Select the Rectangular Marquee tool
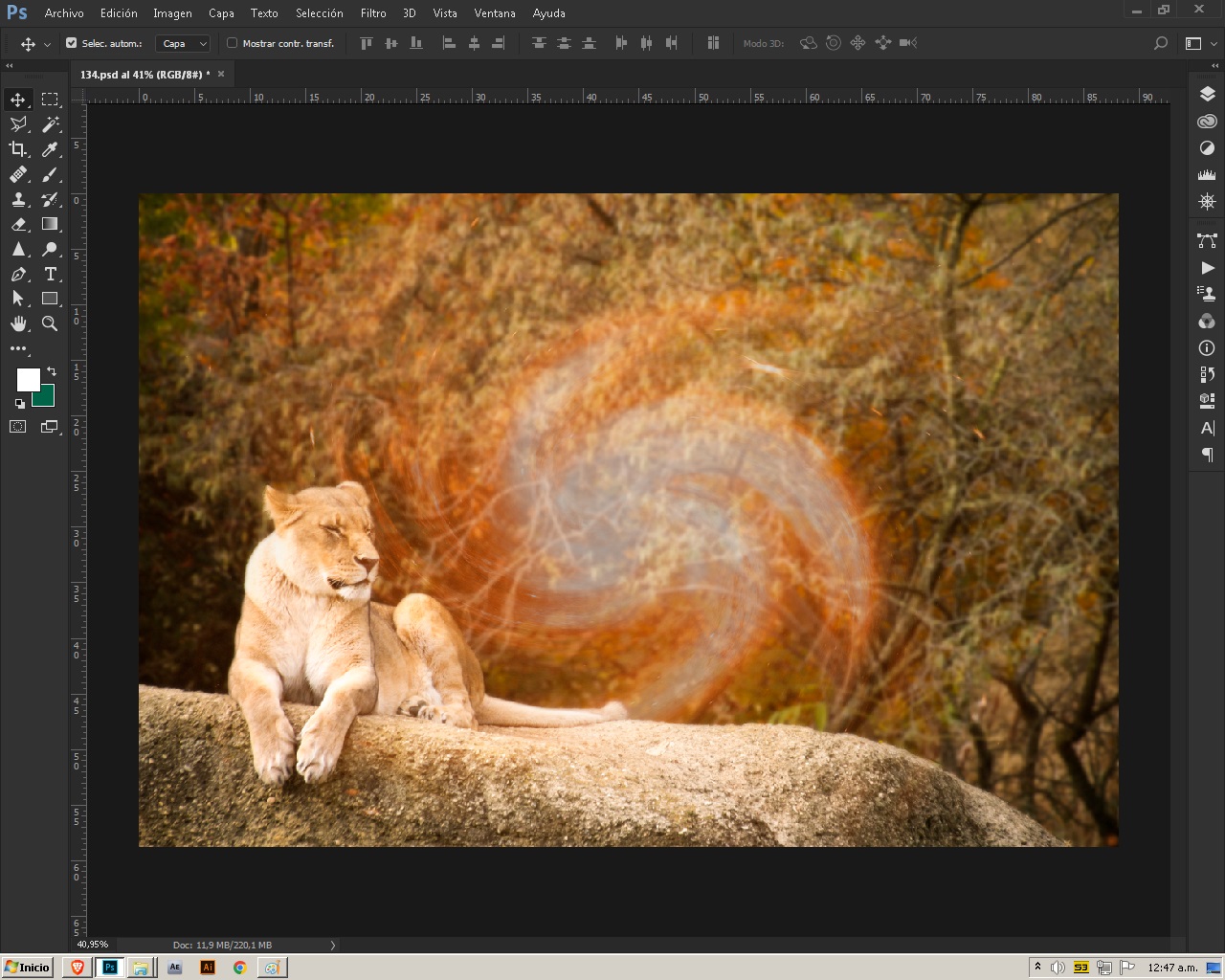This screenshot has height=980, width=1225. pos(50,100)
